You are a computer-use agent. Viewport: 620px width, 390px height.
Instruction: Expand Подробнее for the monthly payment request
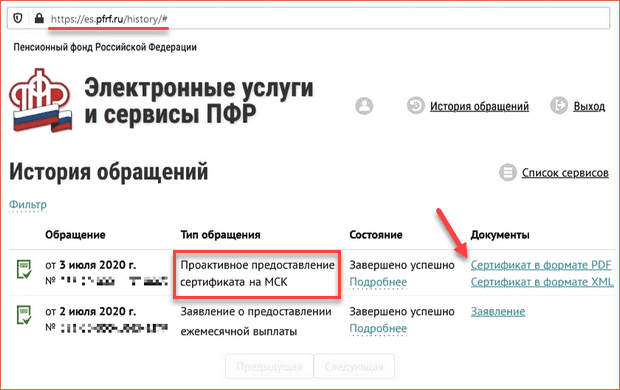click(x=378, y=328)
